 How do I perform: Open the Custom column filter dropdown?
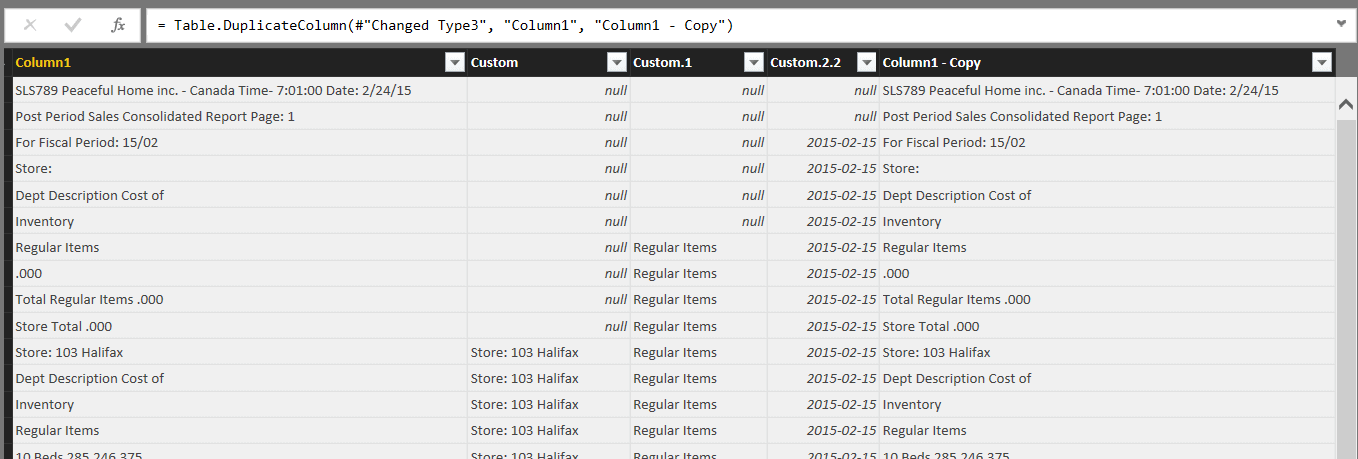616,63
